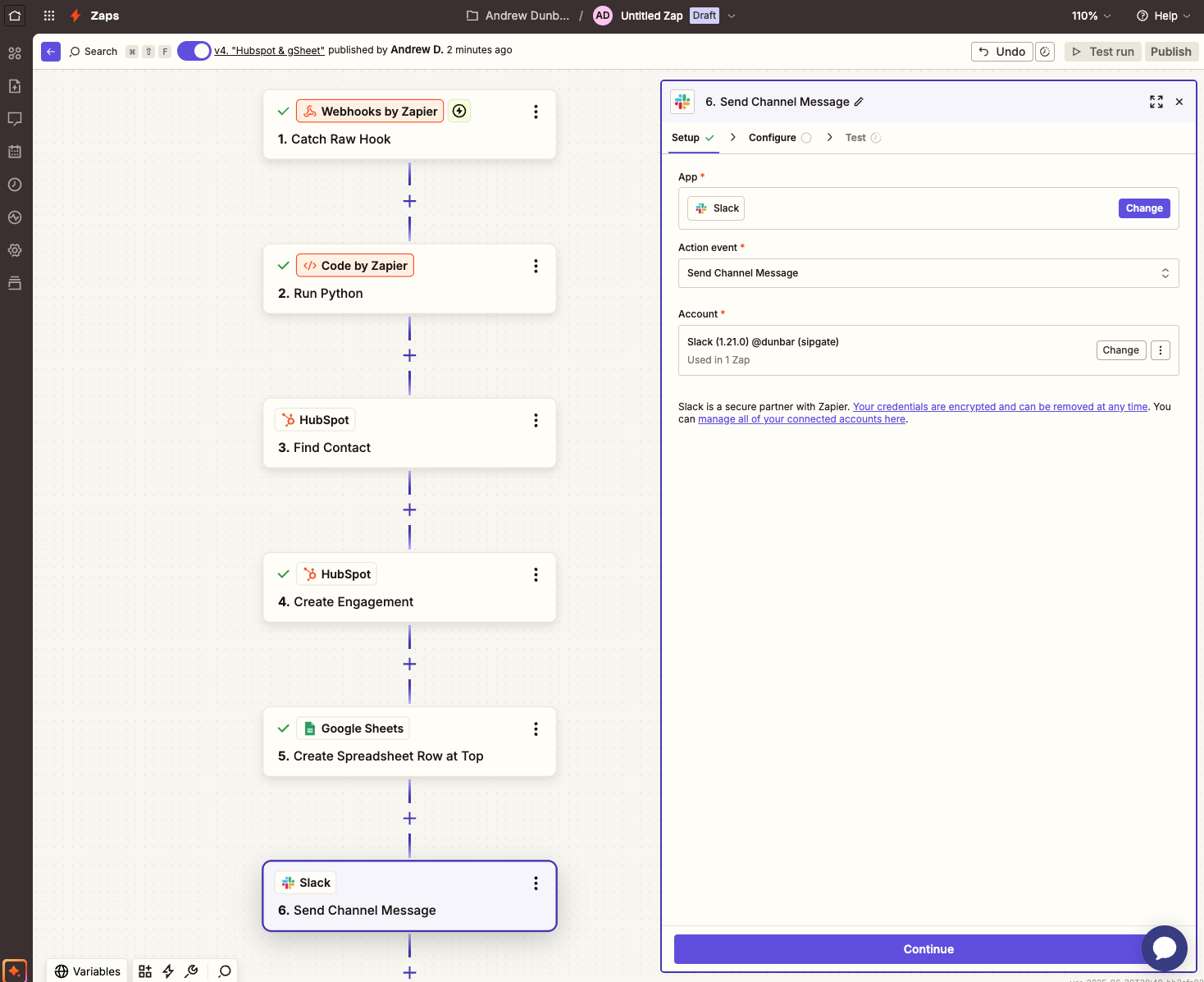Add a step after Create Spreadsheet Row
The image size is (1204, 982).
409,818
